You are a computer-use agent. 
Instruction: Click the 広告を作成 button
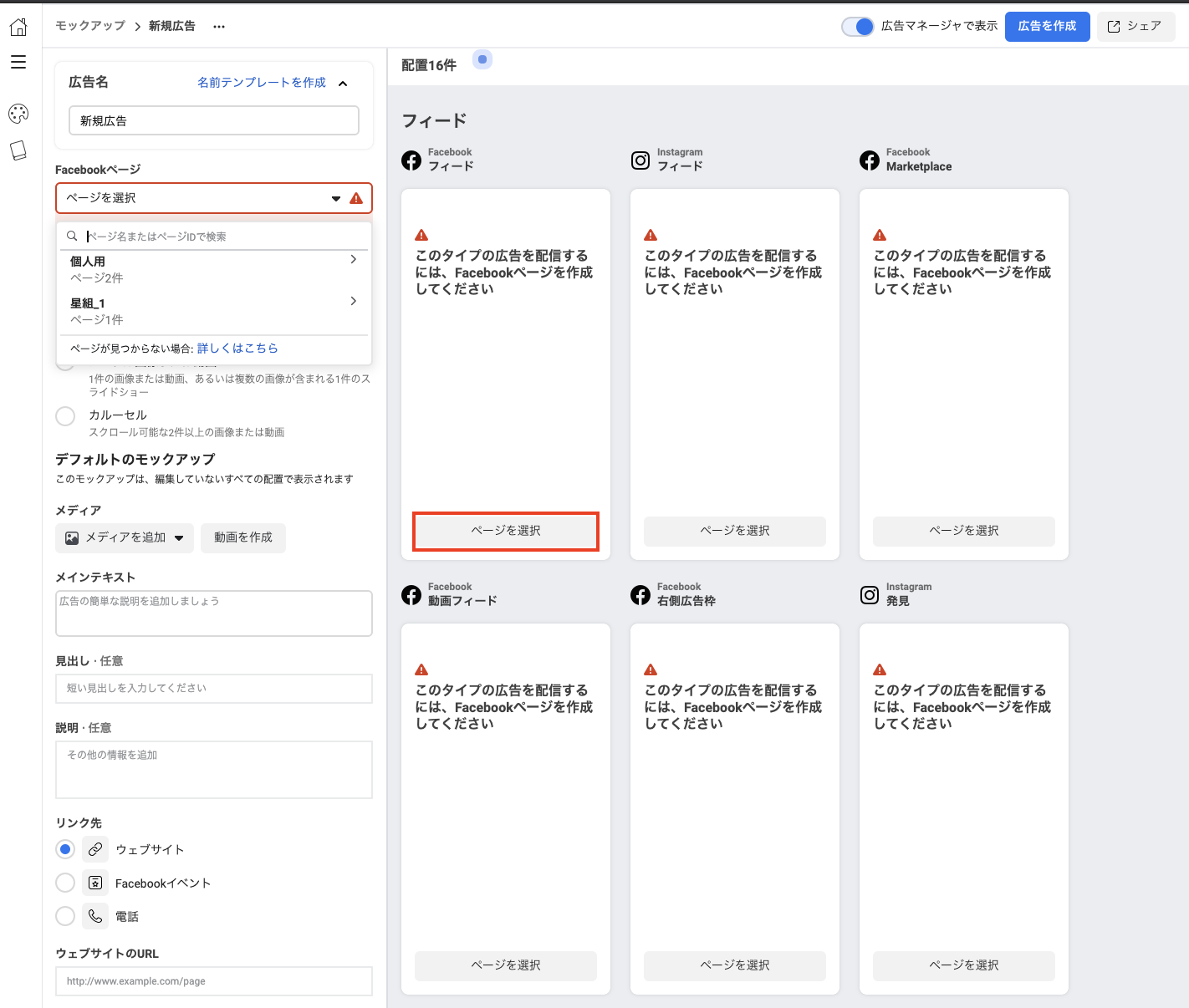coord(1047,27)
